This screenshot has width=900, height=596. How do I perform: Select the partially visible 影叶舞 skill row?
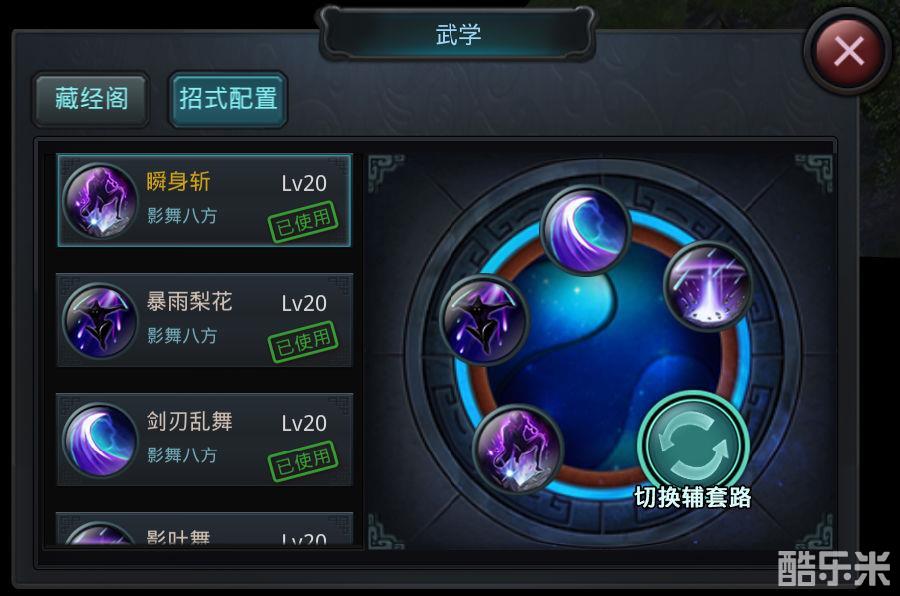pyautogui.click(x=204, y=529)
